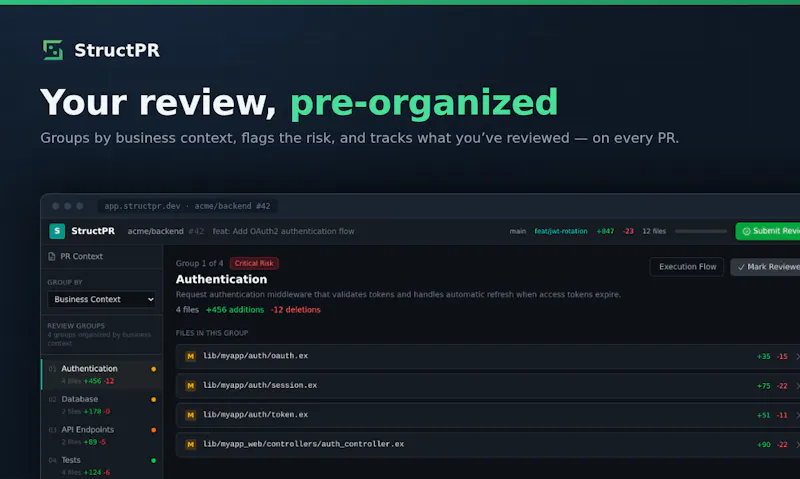Click Authentication group orange status dot
Image resolution: width=800 pixels, height=479 pixels.
154,369
